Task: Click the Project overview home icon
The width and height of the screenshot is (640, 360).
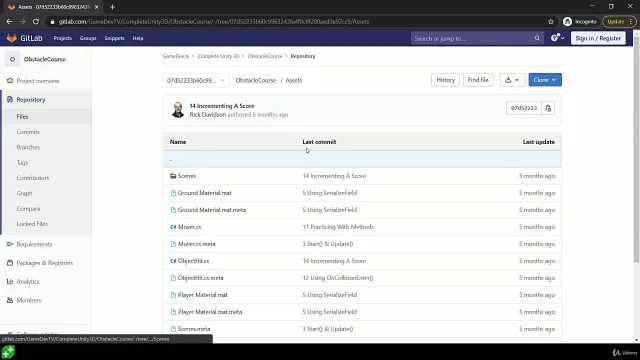Action: (10, 81)
